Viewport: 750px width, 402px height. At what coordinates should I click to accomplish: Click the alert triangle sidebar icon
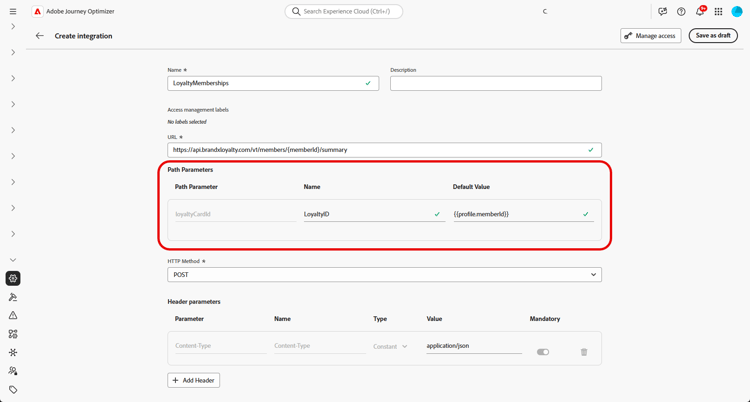click(13, 315)
